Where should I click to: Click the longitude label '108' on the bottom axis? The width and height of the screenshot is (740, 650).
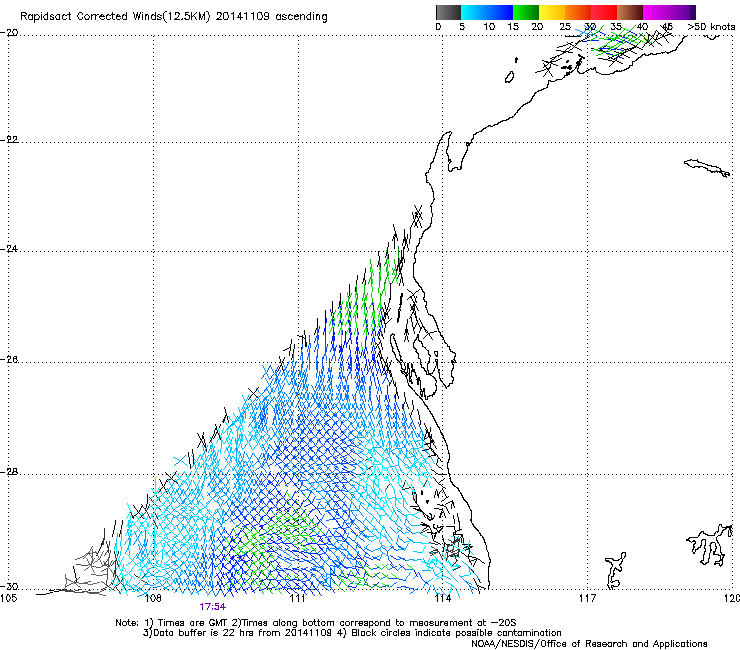(x=153, y=599)
